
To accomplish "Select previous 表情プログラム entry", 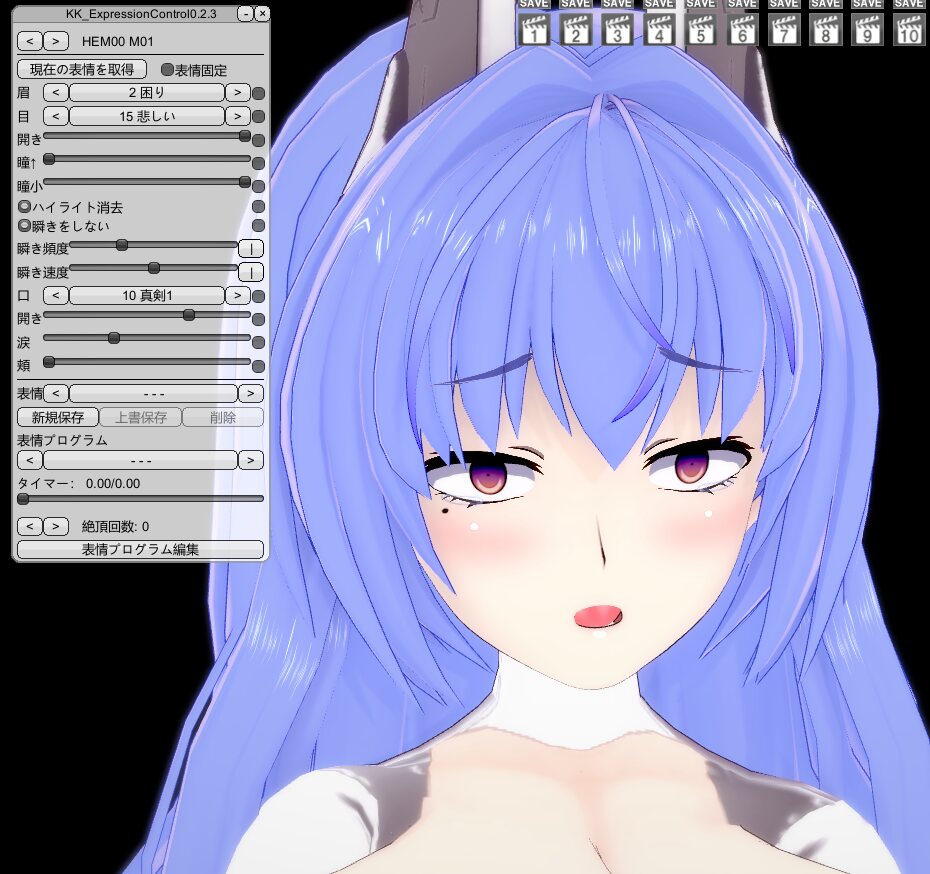I will coord(30,460).
